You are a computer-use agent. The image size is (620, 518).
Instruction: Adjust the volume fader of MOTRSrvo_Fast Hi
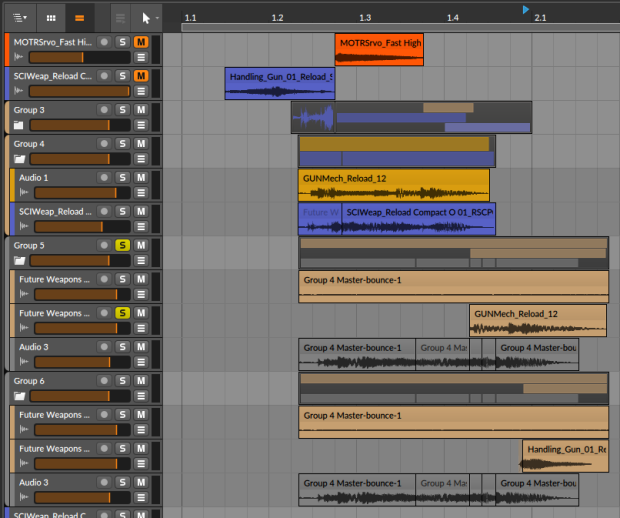tap(79, 57)
